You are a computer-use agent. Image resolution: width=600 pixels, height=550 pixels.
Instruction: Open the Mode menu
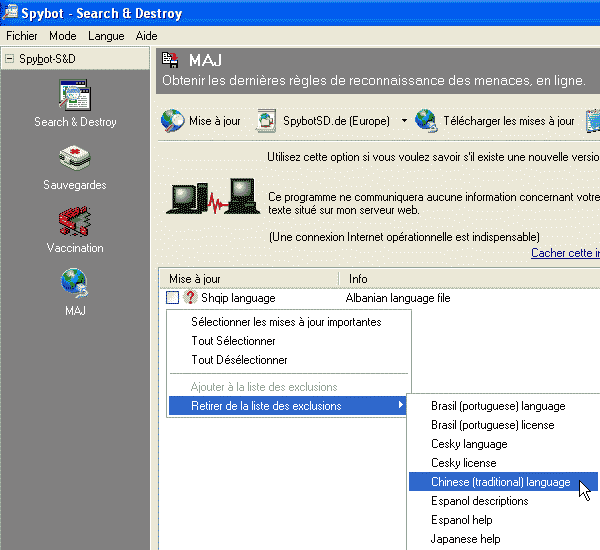click(63, 36)
